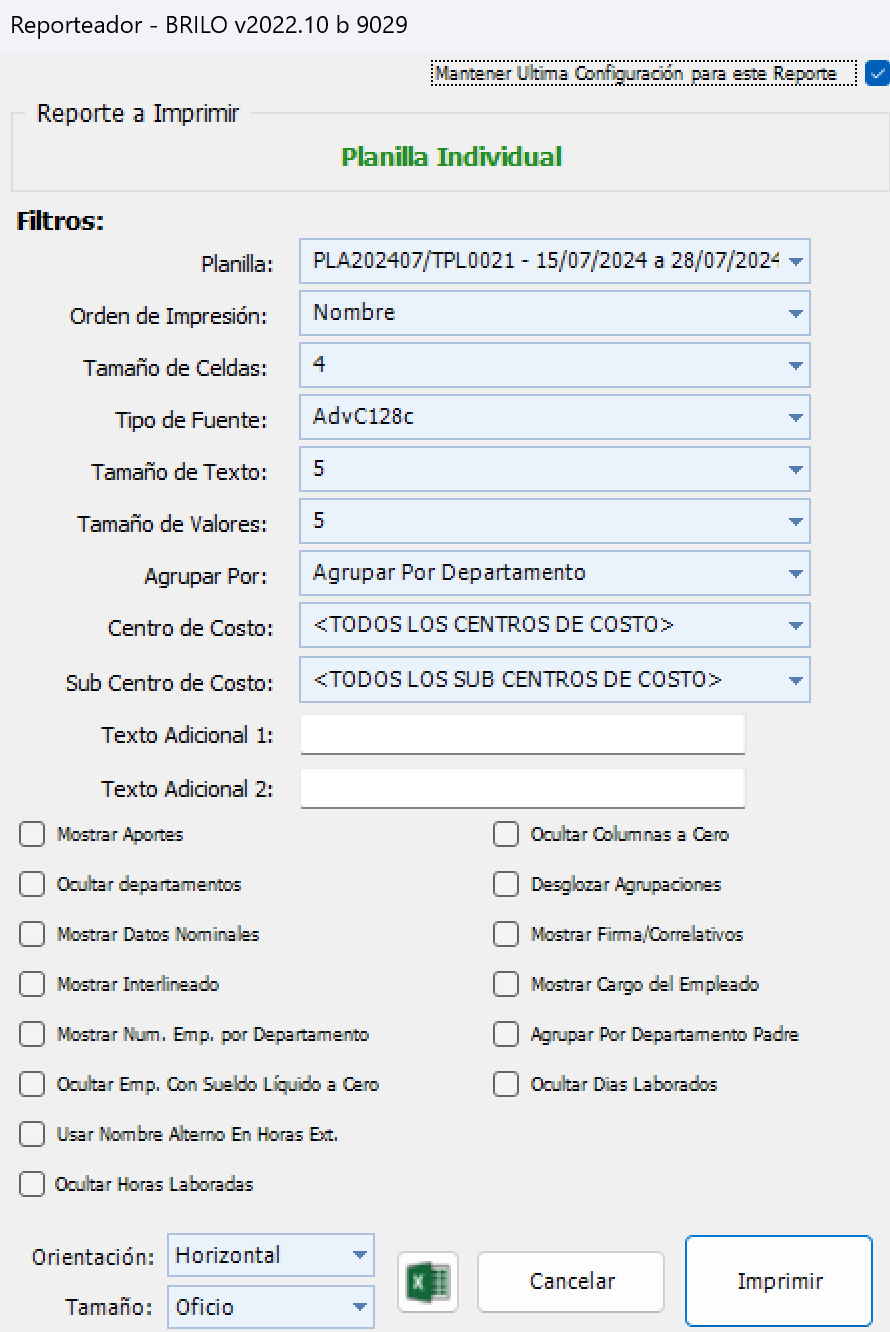Uncheck Mantener Última Configuración para este Reporte
Image resolution: width=890 pixels, height=1332 pixels.
tap(877, 73)
